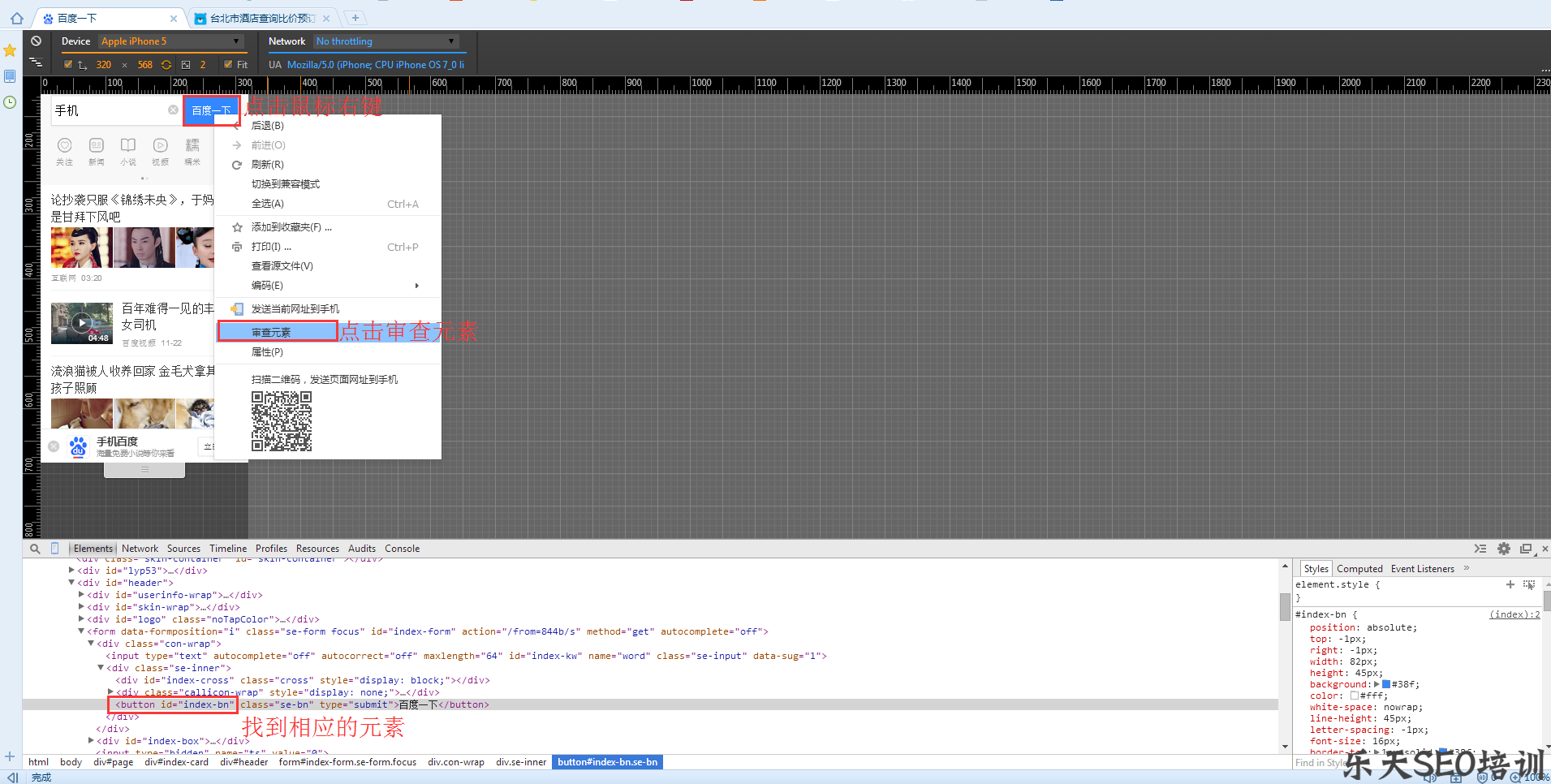Click the new style rule plus icon
Viewport: 1551px width, 784px height.
point(1510,584)
